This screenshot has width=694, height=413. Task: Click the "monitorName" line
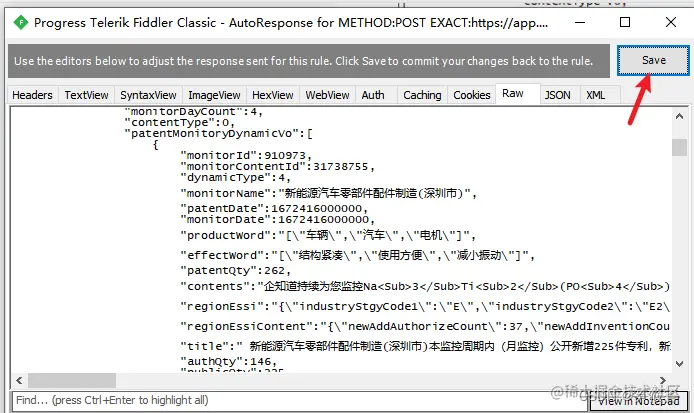point(328,193)
